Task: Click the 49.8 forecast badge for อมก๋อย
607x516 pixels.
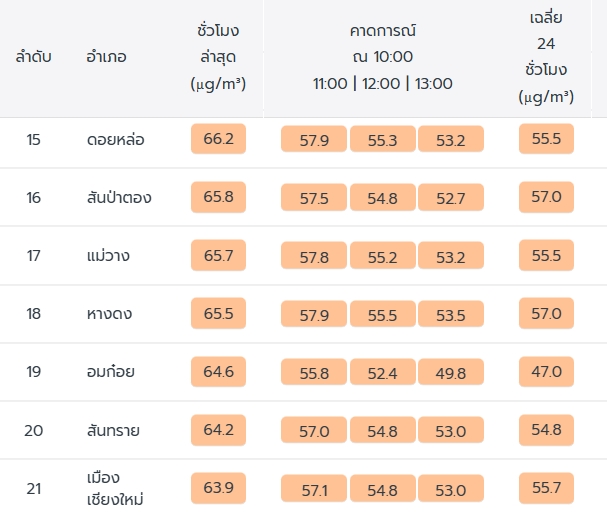Action: coord(452,373)
